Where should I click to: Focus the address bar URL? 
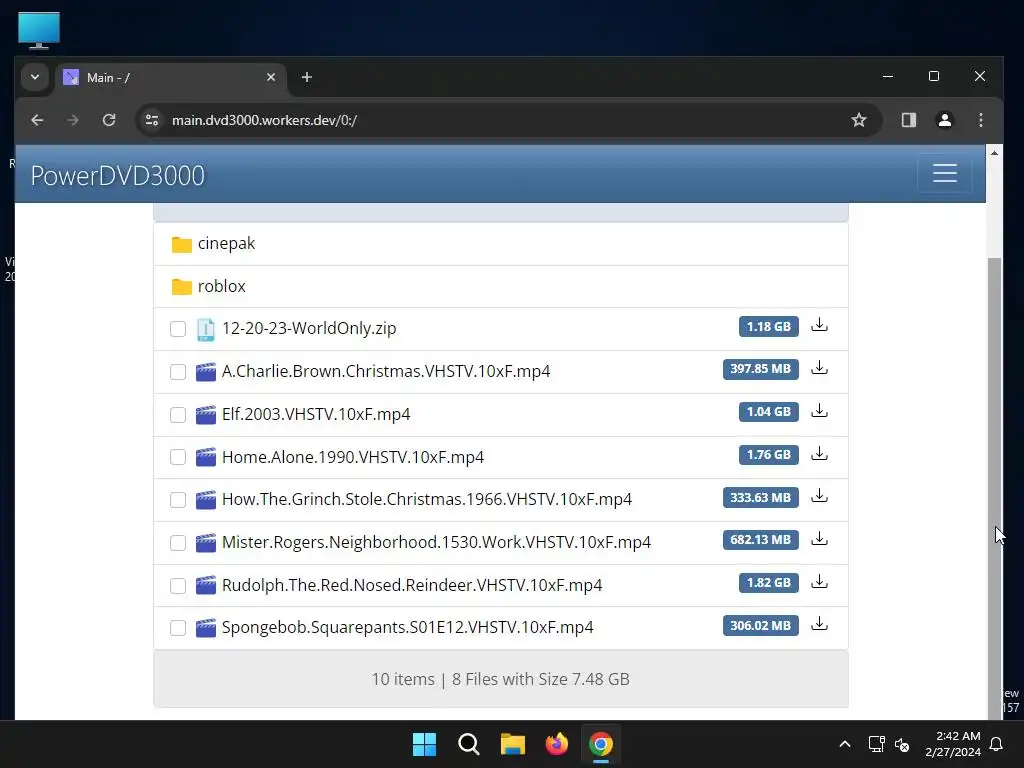pos(264,120)
